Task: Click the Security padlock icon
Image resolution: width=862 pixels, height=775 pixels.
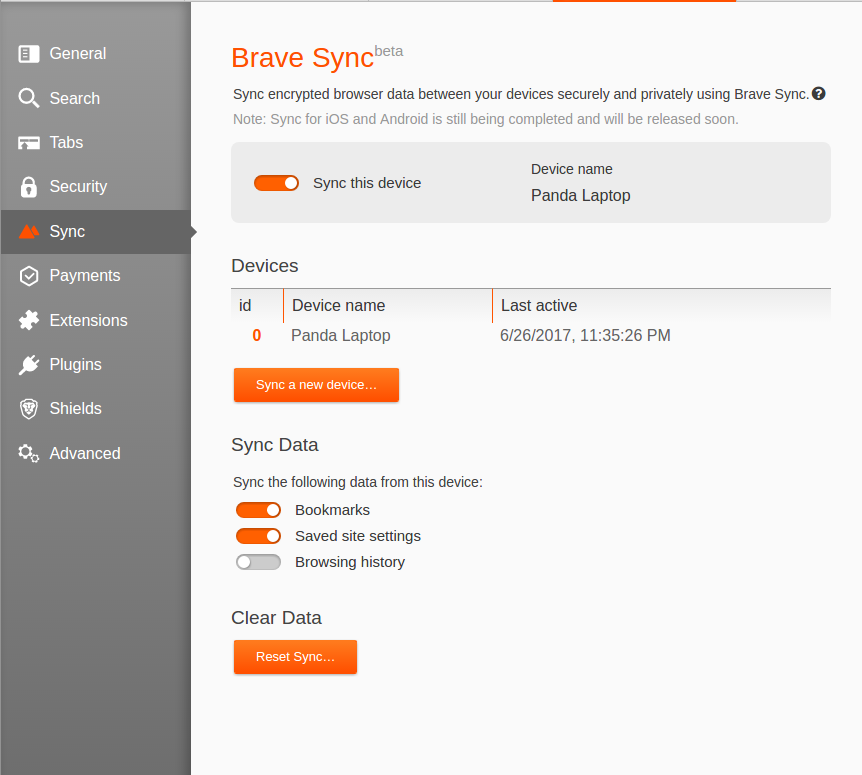Action: tap(29, 187)
